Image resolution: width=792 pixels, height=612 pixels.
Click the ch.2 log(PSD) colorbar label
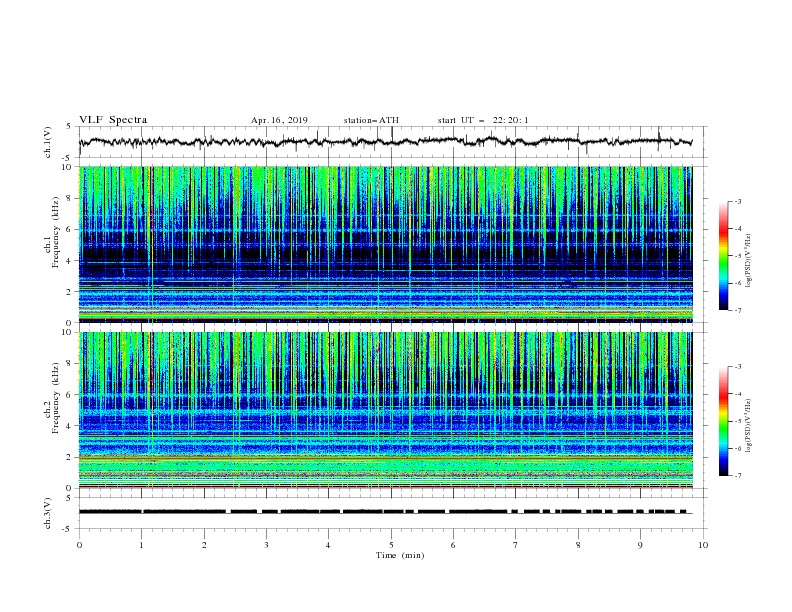pyautogui.click(x=749, y=426)
